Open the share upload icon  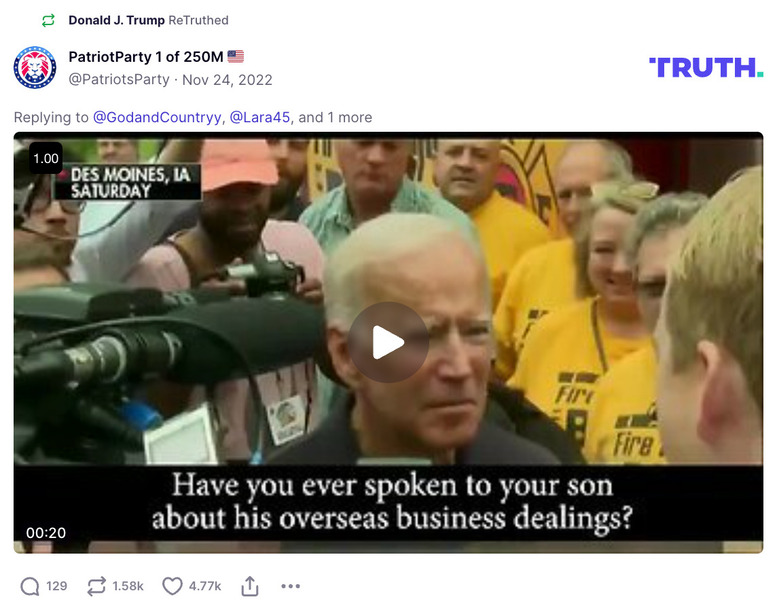250,586
